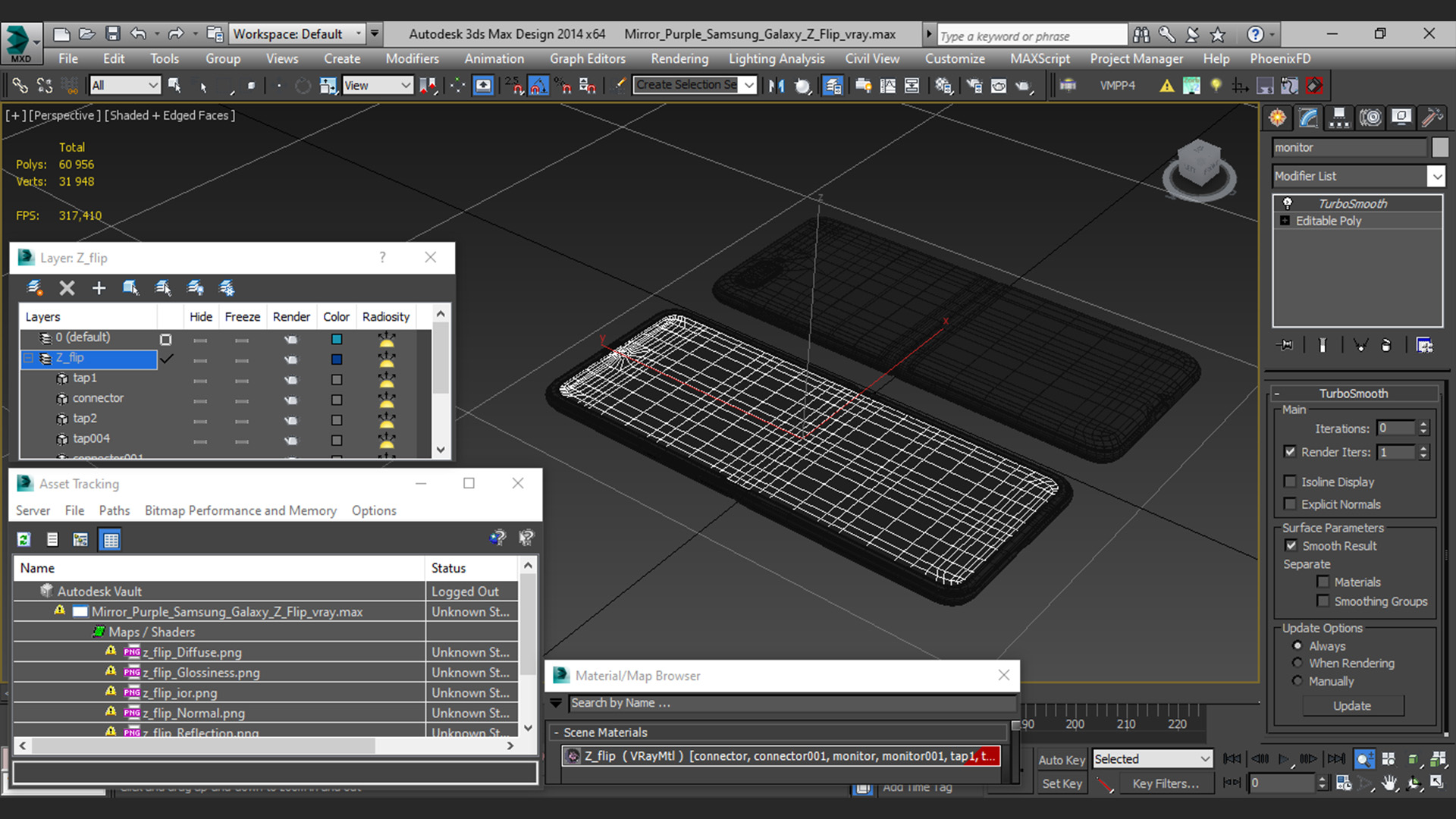Image resolution: width=1456 pixels, height=819 pixels.
Task: Click the open file folder icon
Action: point(87,33)
